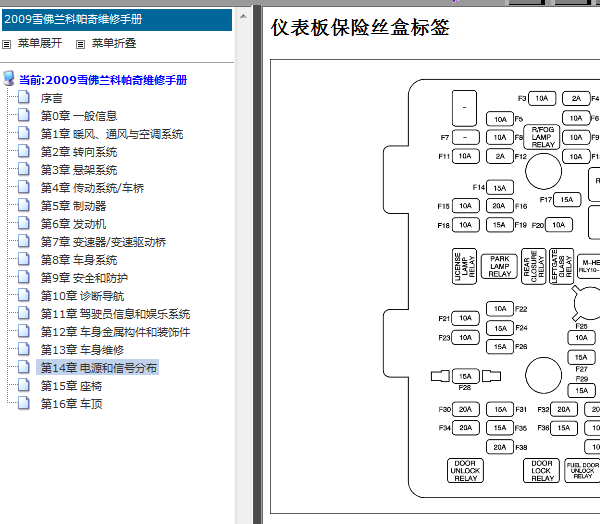This screenshot has height=524, width=600.
Task: Select 第8章 车身系统
Action: coord(79,260)
